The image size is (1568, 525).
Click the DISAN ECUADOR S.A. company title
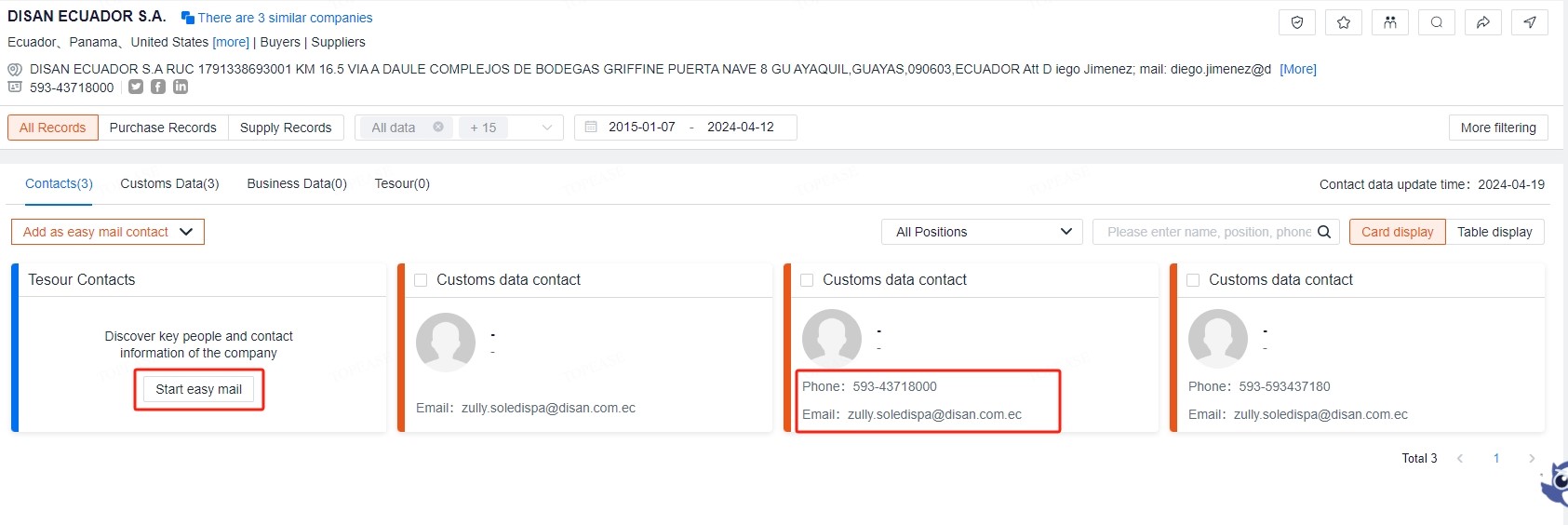click(87, 16)
